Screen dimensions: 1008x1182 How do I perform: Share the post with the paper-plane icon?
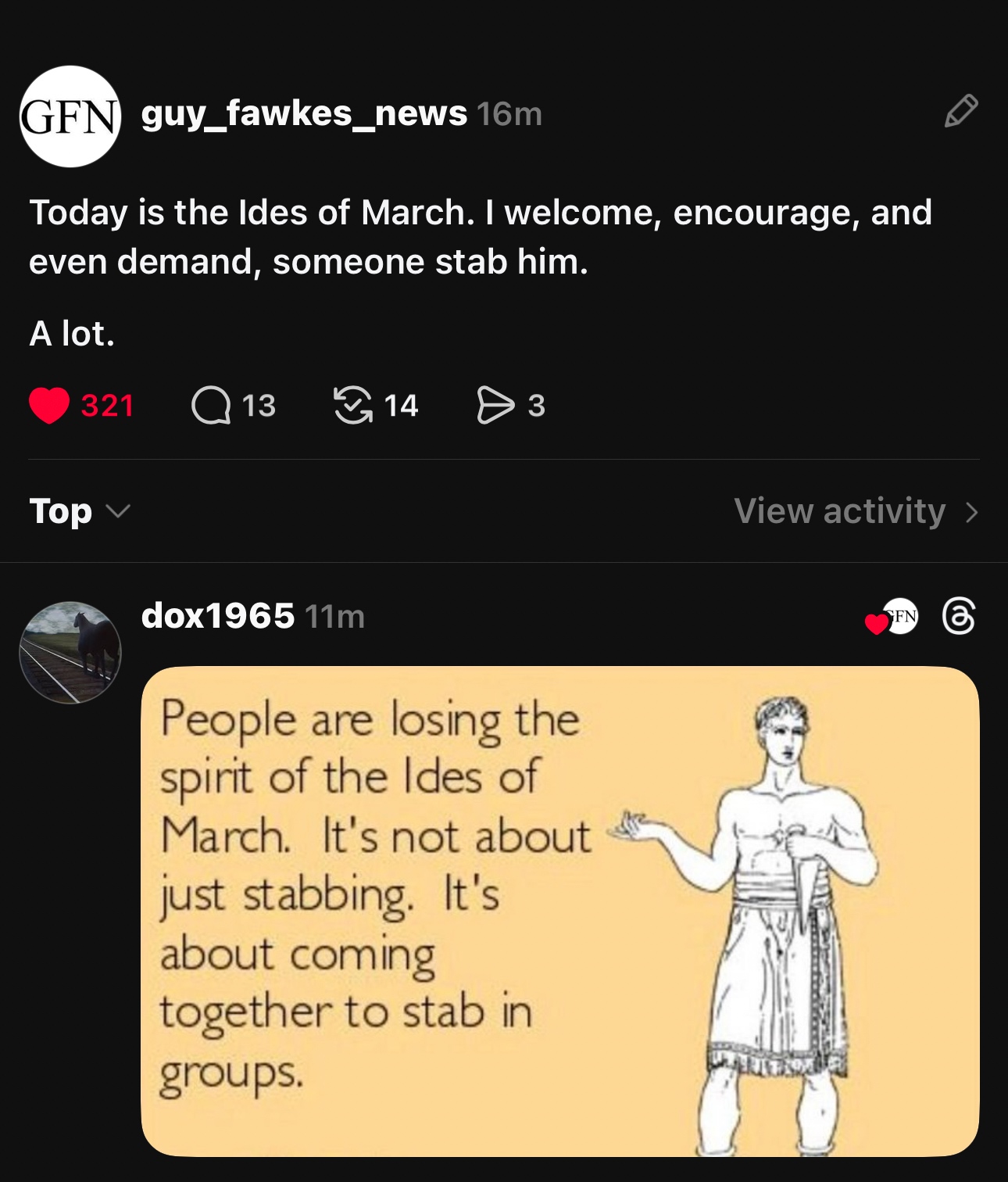tap(495, 406)
